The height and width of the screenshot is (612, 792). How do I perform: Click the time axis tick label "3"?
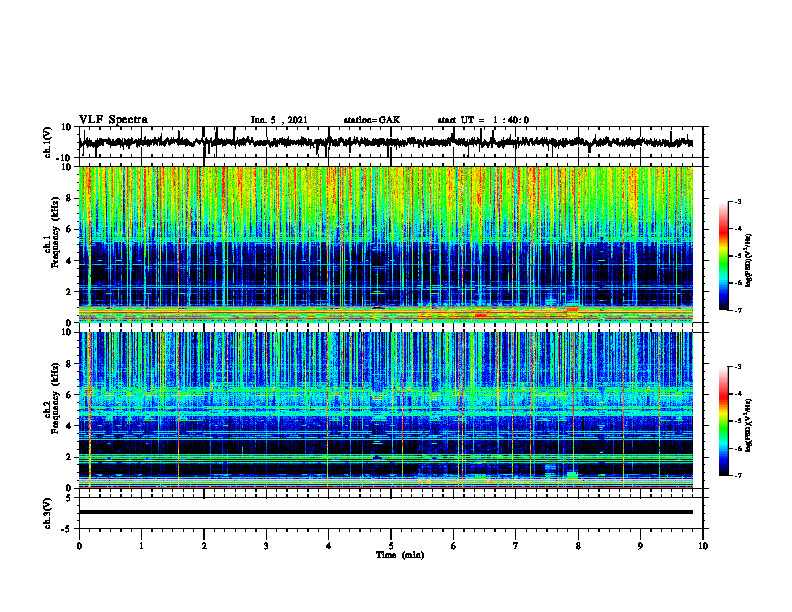(x=266, y=546)
